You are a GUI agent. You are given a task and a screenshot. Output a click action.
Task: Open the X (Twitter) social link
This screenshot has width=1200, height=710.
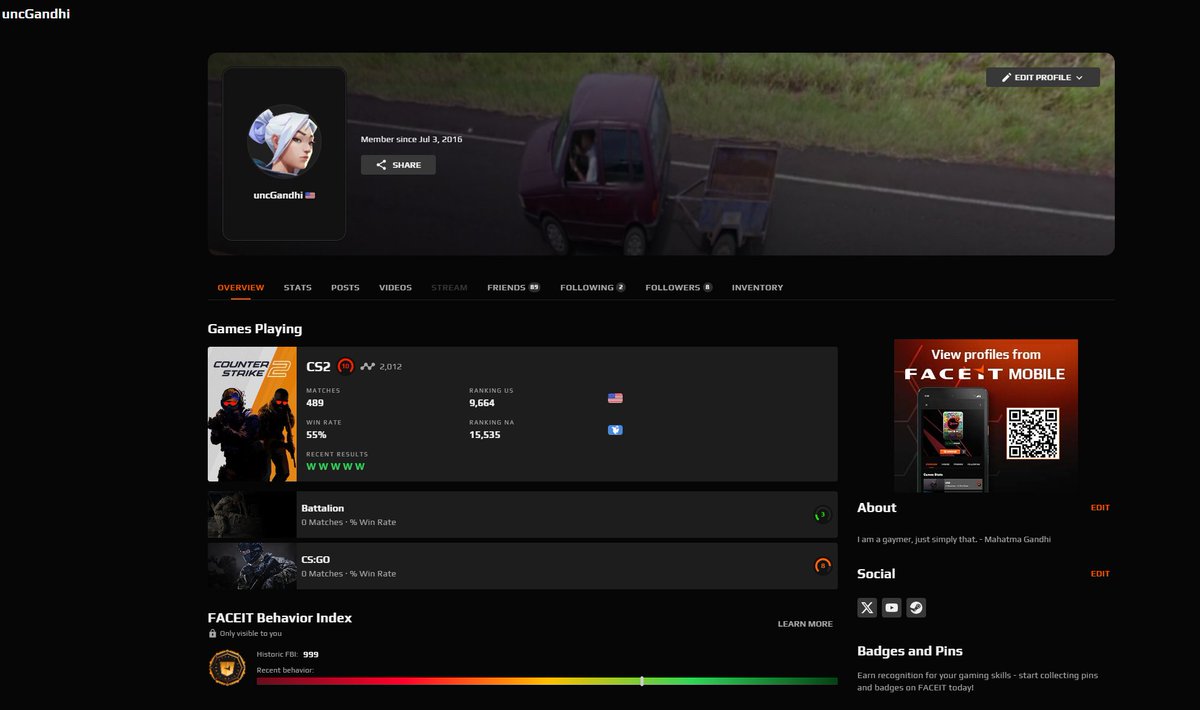[x=867, y=607]
